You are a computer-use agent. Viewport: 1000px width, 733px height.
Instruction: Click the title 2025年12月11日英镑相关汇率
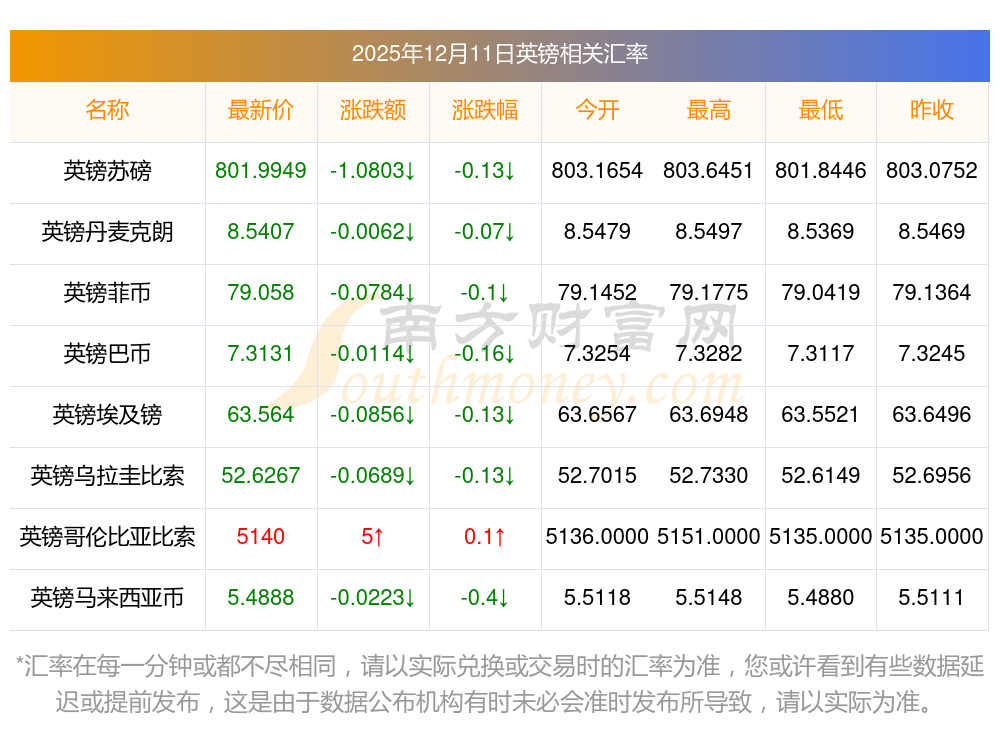pyautogui.click(x=499, y=54)
